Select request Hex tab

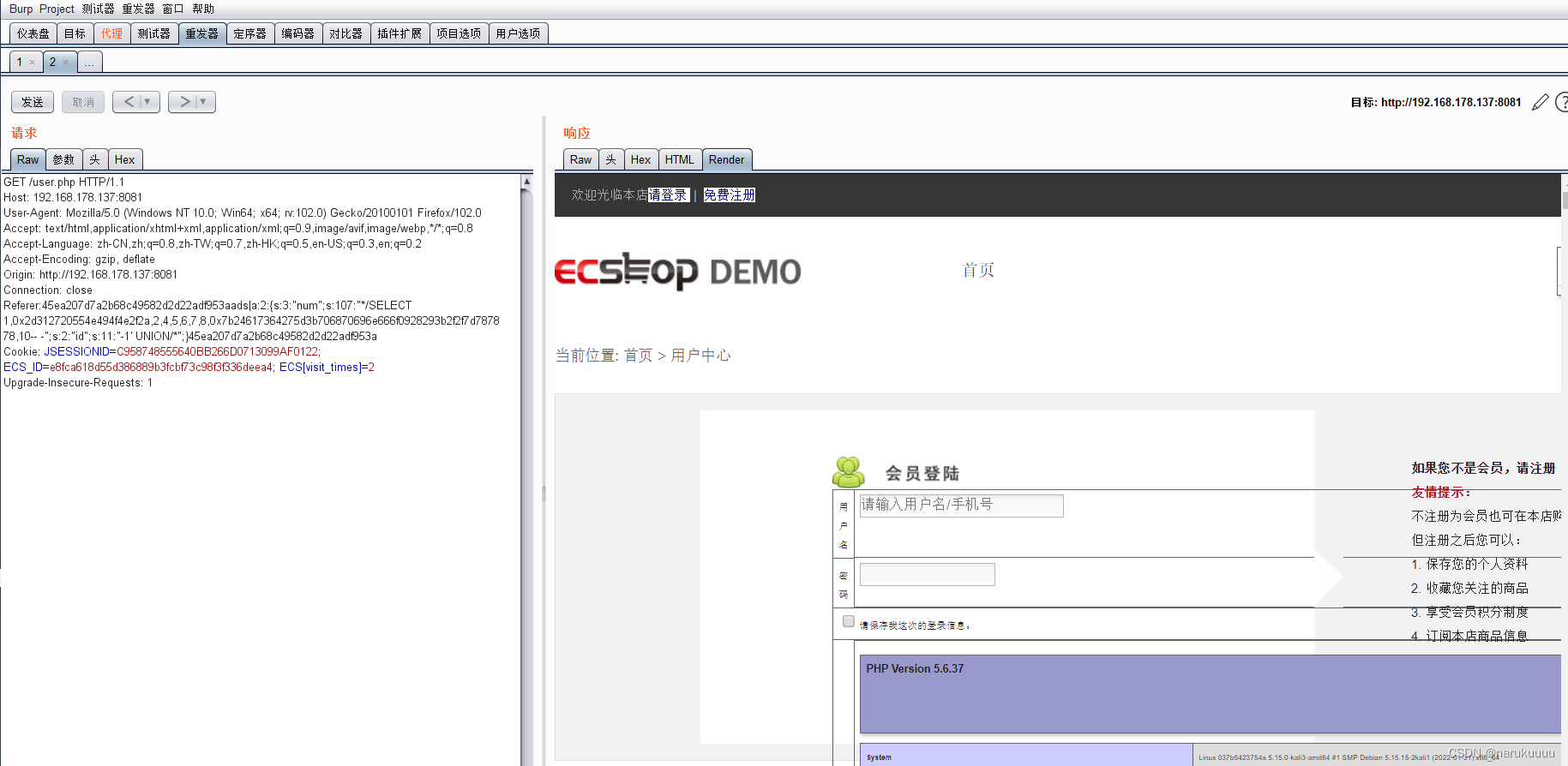(124, 159)
